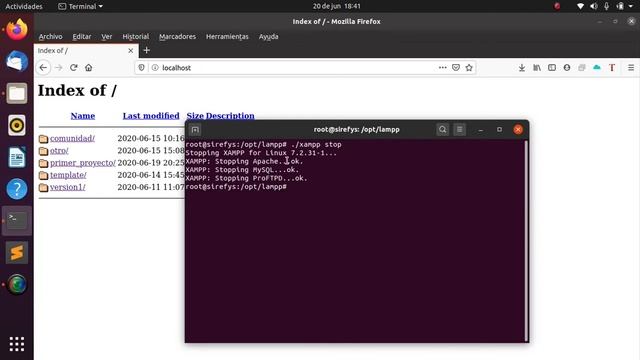Open the template/ folder link
The width and height of the screenshot is (640, 360).
coord(68,175)
